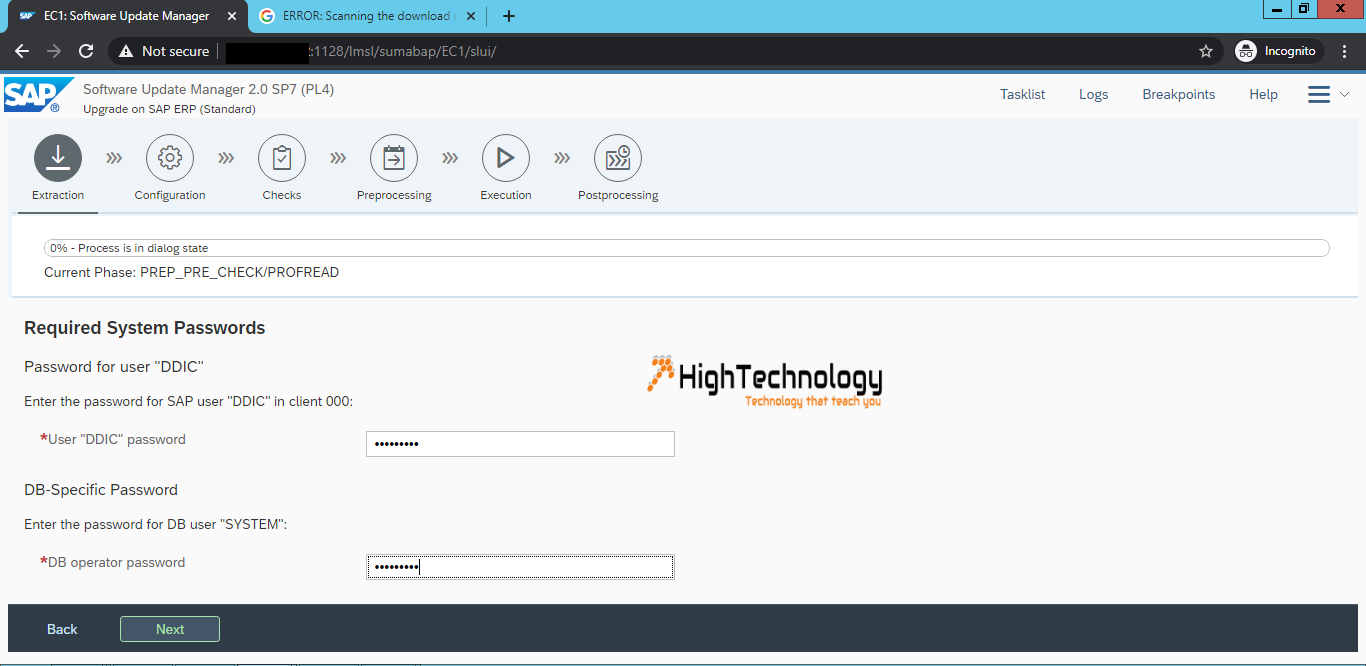Close the EC1 Software Update Manager tab
The height and width of the screenshot is (666, 1366).
[233, 16]
